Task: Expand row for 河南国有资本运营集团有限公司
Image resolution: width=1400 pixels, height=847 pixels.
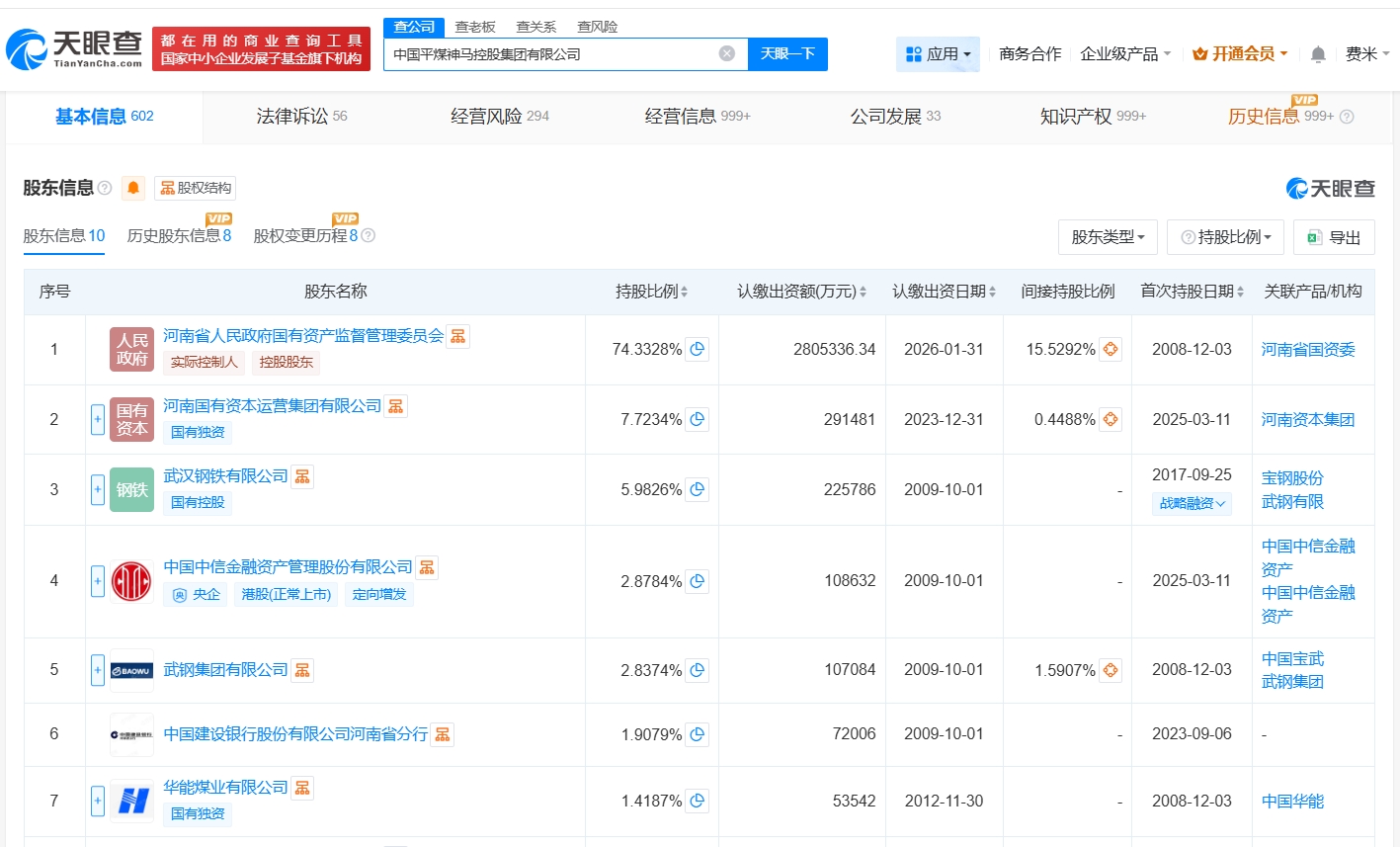Action: point(98,419)
